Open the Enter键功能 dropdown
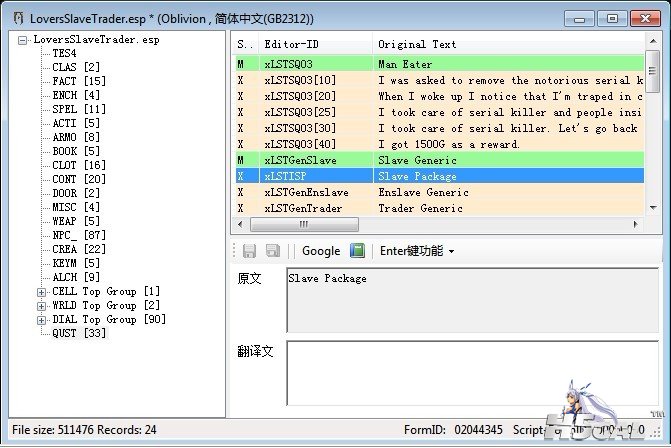Viewport: 671px width, 448px height. [x=417, y=251]
